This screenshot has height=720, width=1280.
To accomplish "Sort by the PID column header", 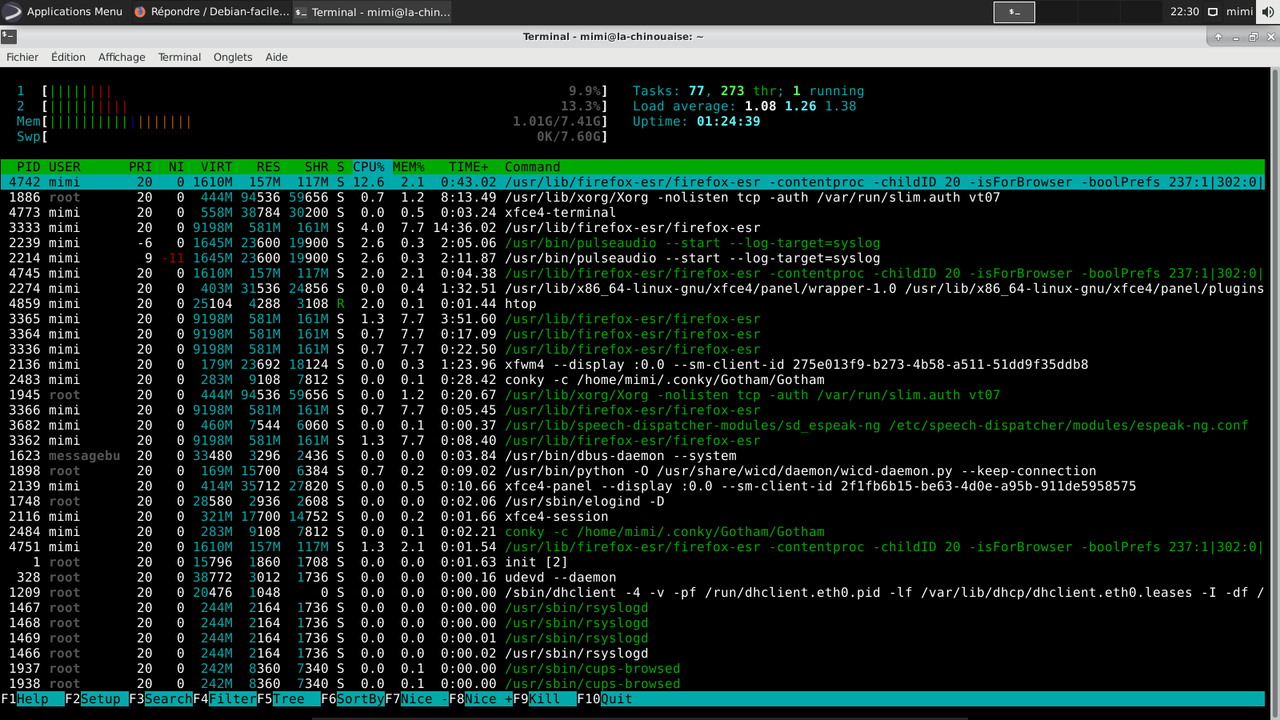I will point(29,167).
